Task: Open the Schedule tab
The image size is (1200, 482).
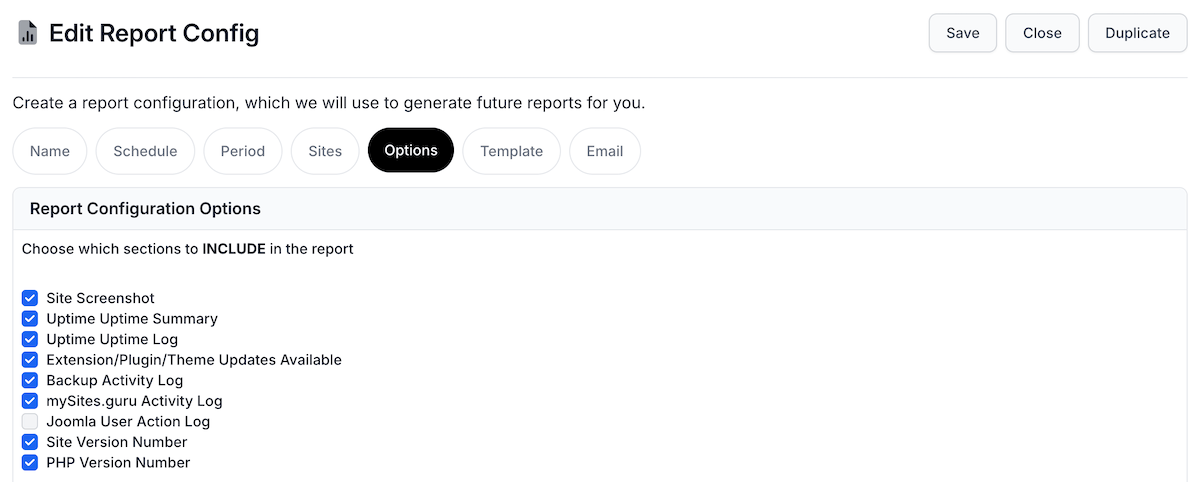Action: [x=145, y=151]
